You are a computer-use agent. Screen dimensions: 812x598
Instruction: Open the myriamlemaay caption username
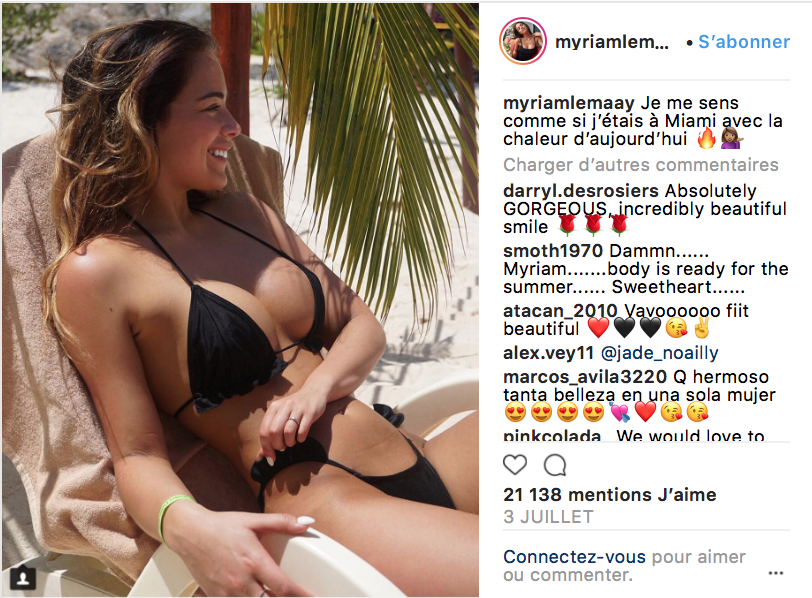point(569,103)
